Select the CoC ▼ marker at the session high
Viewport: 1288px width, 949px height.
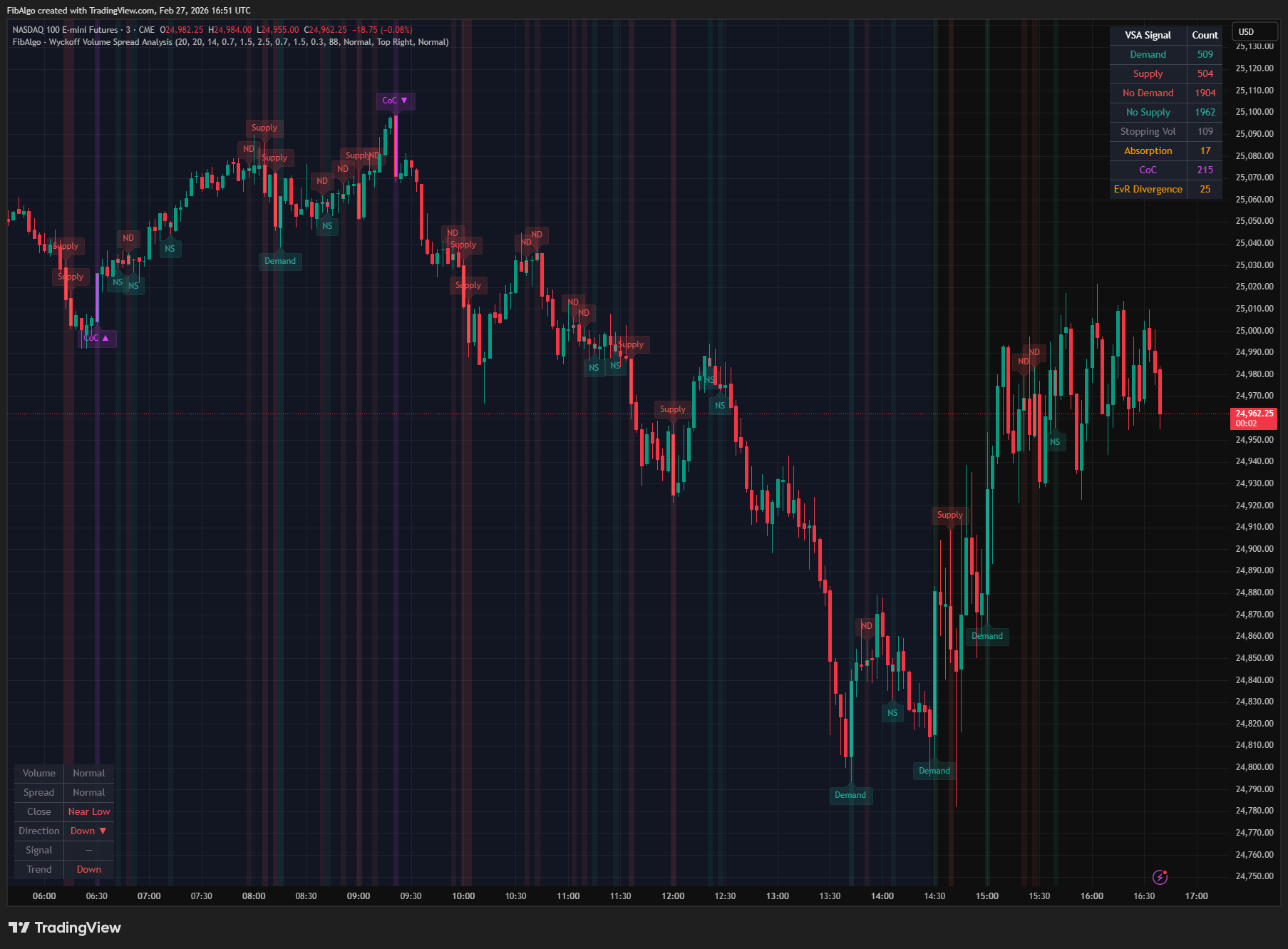pyautogui.click(x=395, y=101)
